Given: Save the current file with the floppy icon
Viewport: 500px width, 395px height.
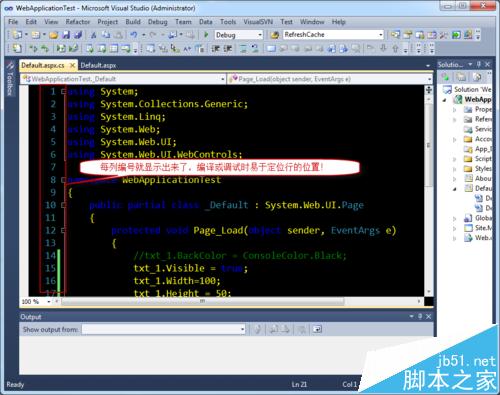Looking at the screenshot, I should coord(66,35).
